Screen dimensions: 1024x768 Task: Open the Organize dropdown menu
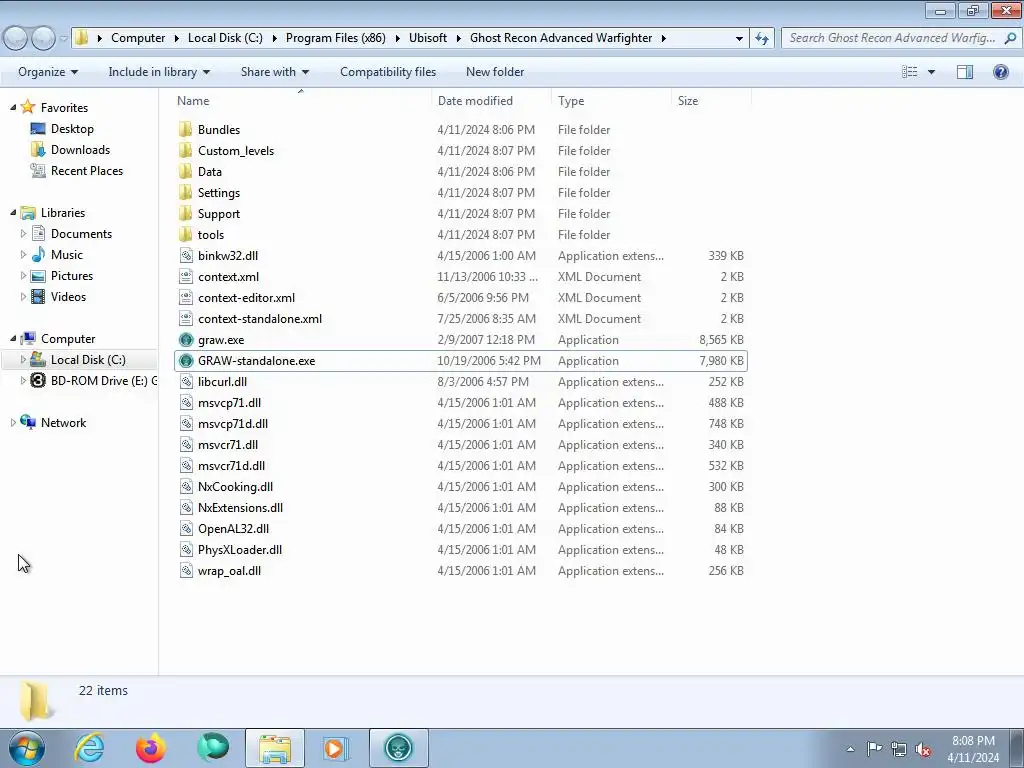pos(48,72)
